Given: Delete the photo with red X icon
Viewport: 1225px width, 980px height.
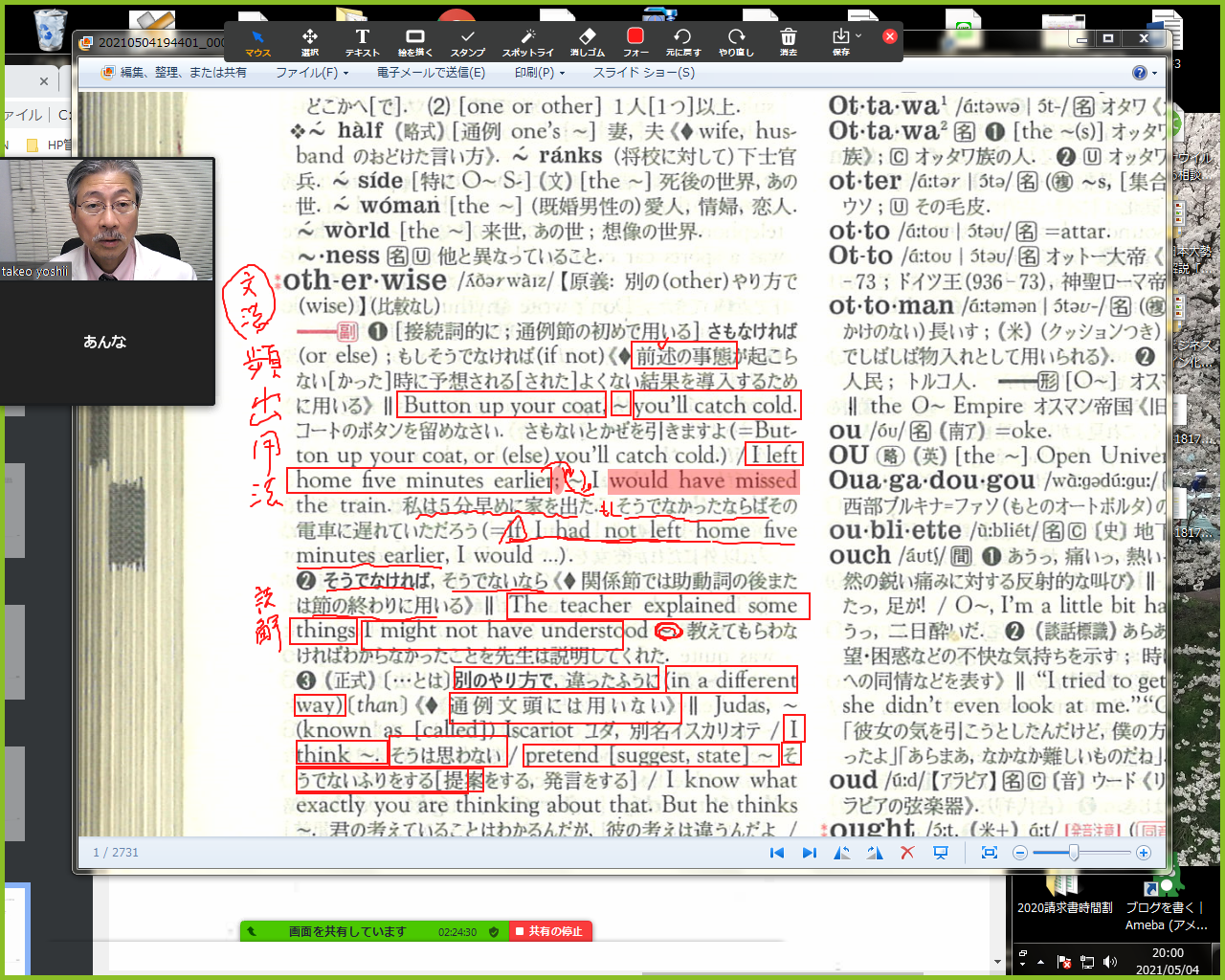Looking at the screenshot, I should click(907, 853).
